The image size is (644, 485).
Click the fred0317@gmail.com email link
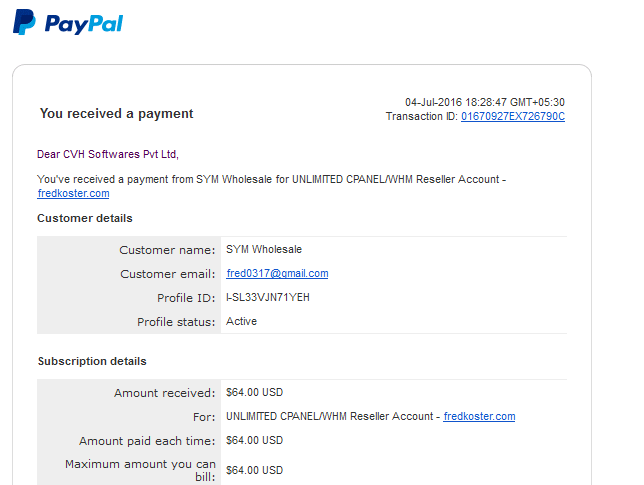coord(277,274)
